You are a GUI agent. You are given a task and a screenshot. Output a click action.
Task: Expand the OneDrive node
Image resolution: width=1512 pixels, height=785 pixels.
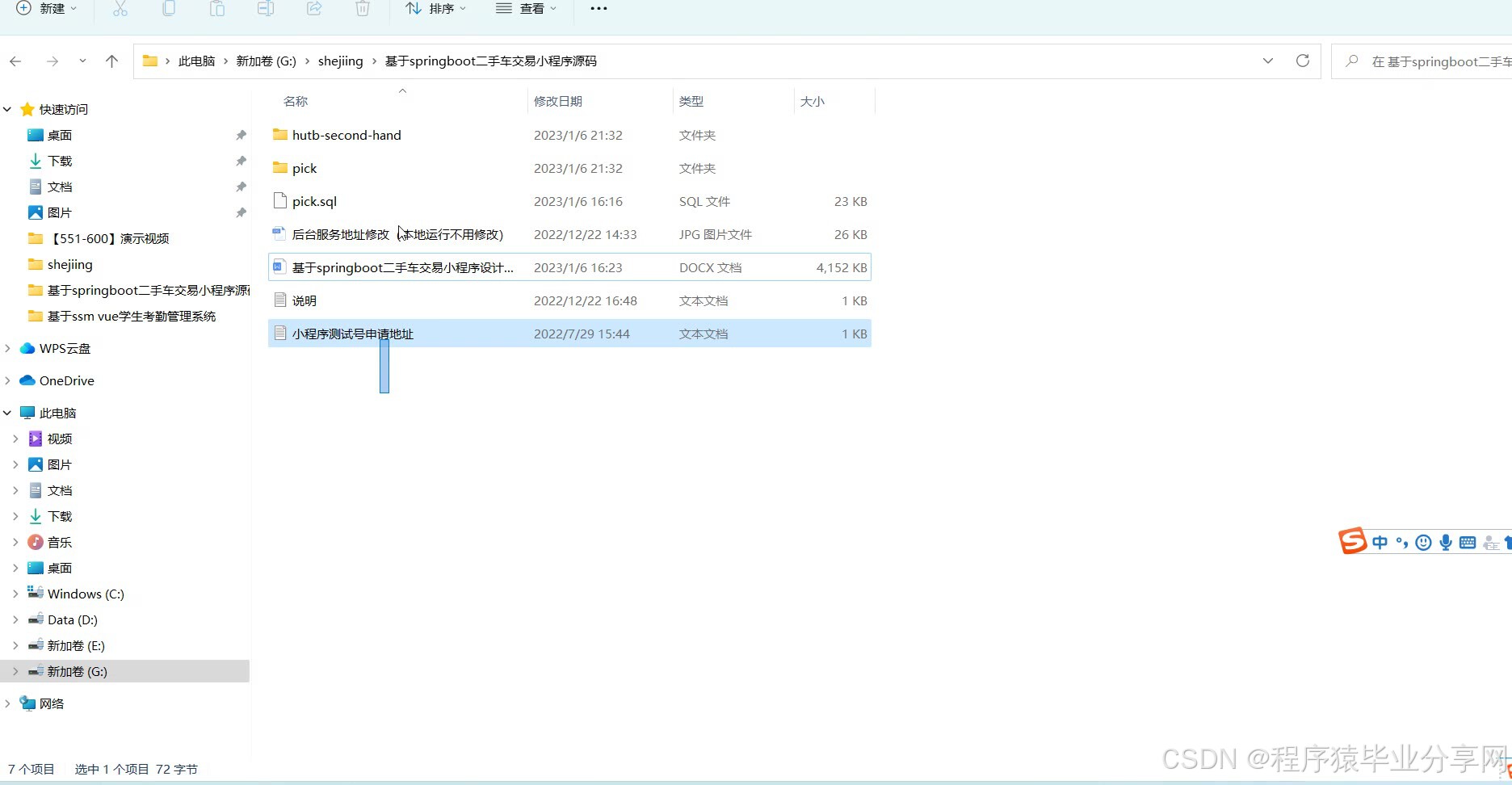(x=7, y=380)
